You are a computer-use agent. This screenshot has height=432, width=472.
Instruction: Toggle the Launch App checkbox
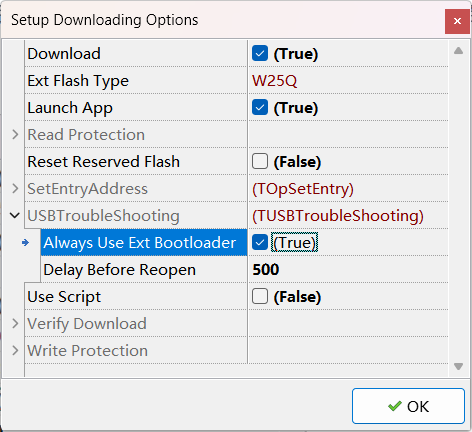click(x=260, y=108)
